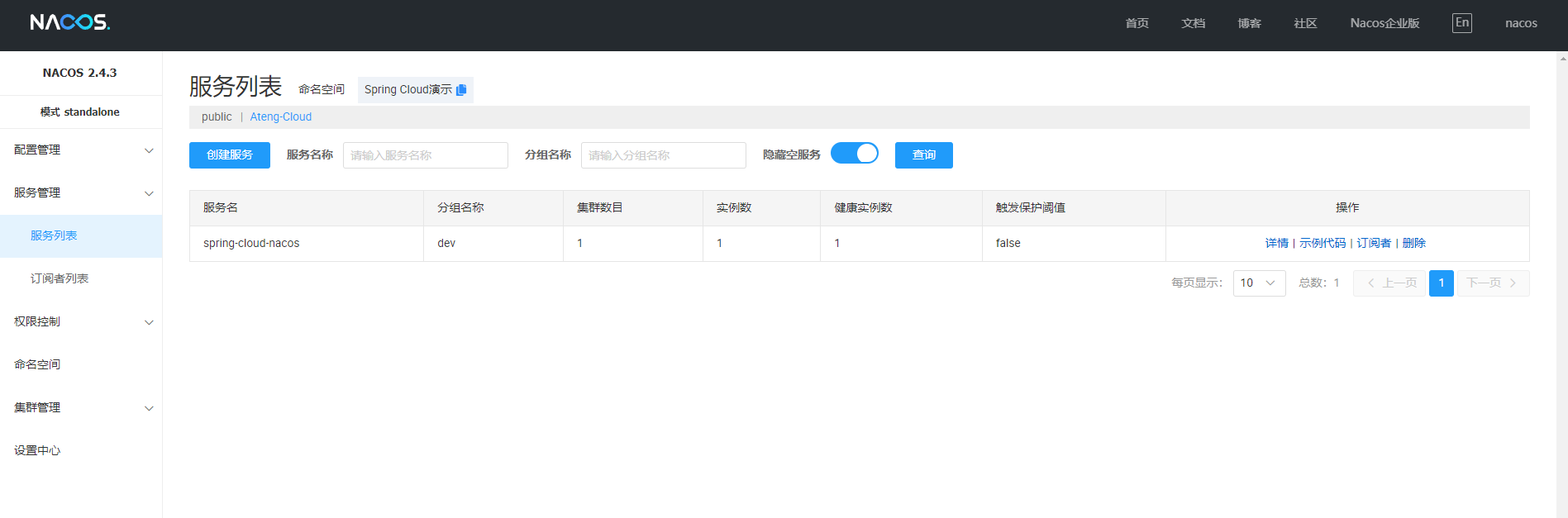
Task: Click the 创建服务 button
Action: pos(229,155)
